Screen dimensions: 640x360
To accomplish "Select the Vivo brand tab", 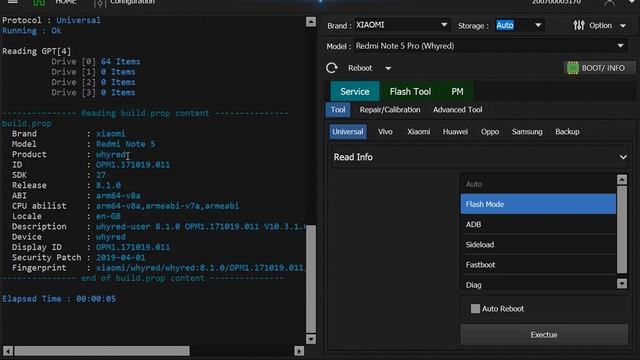I will coord(385,131).
